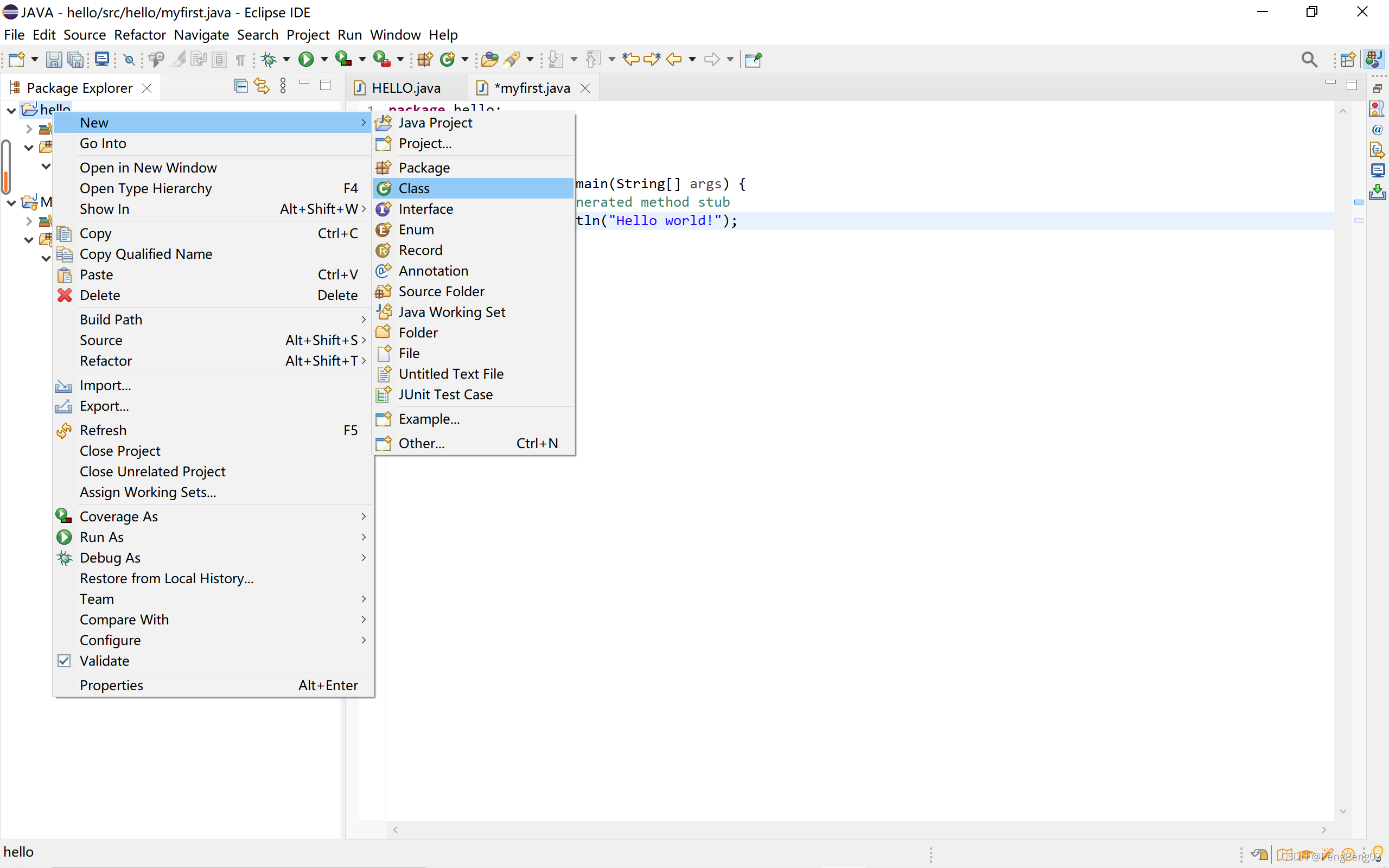Click the Save All toolbar icon
The height and width of the screenshot is (868, 1389).
(76, 59)
